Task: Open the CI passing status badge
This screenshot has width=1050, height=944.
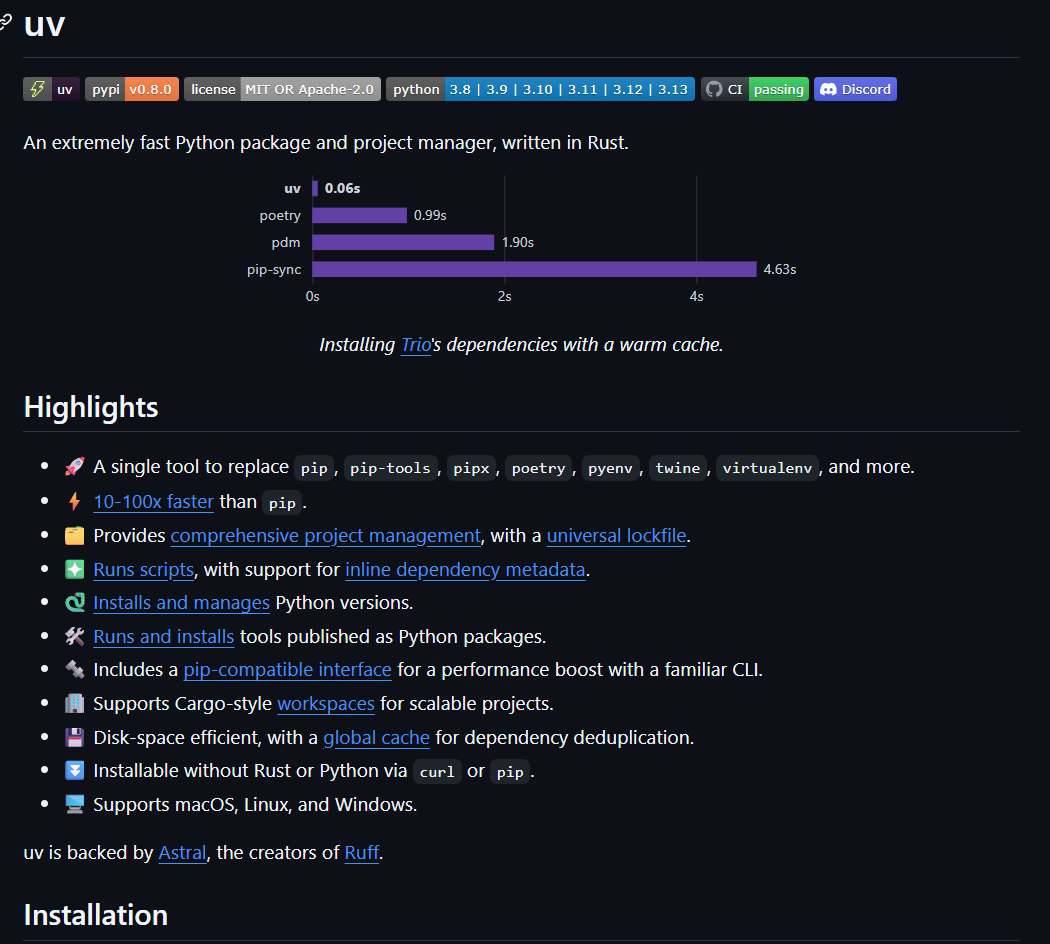Action: coord(755,89)
